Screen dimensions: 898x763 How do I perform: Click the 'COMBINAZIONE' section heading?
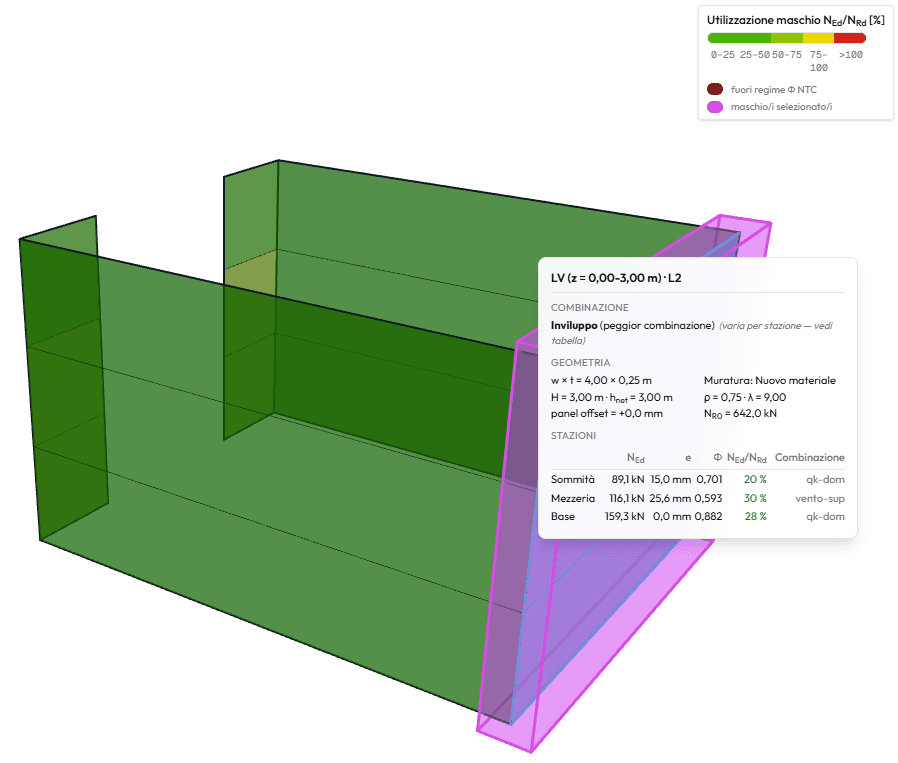point(589,308)
